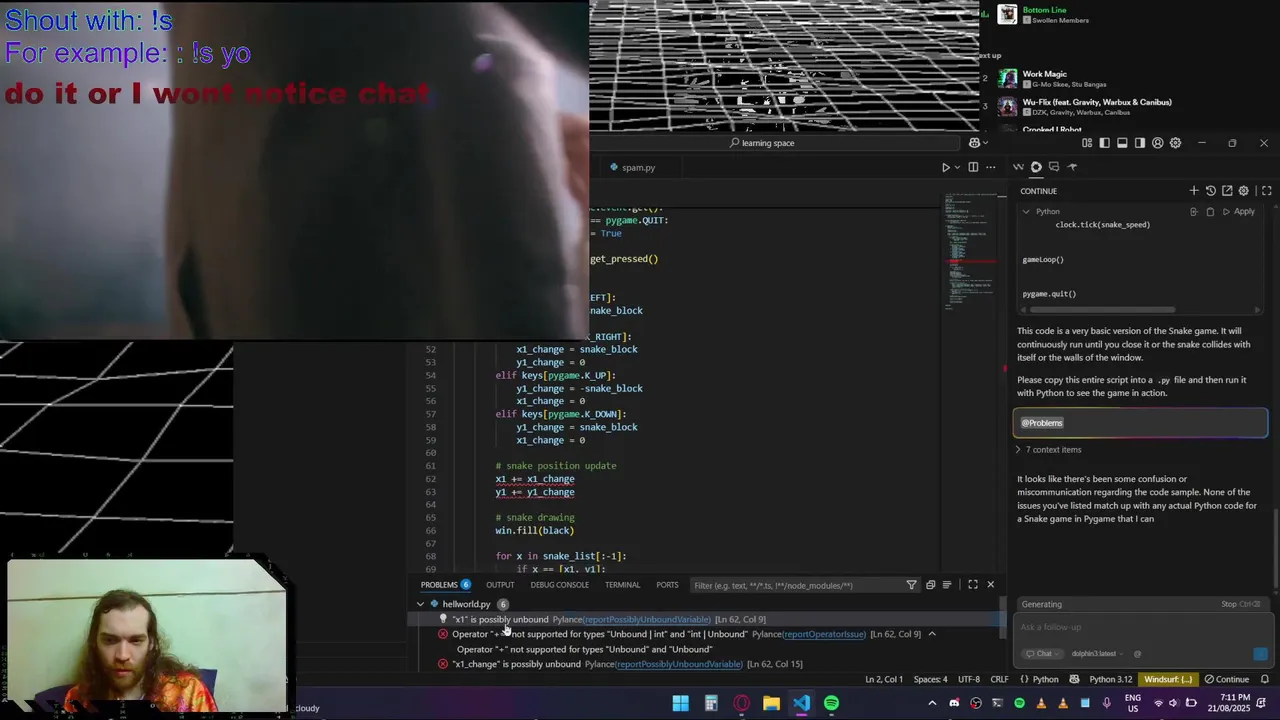Open the Chat panel icon in the sidebar
1280x720 pixels.
pyautogui.click(x=1054, y=167)
